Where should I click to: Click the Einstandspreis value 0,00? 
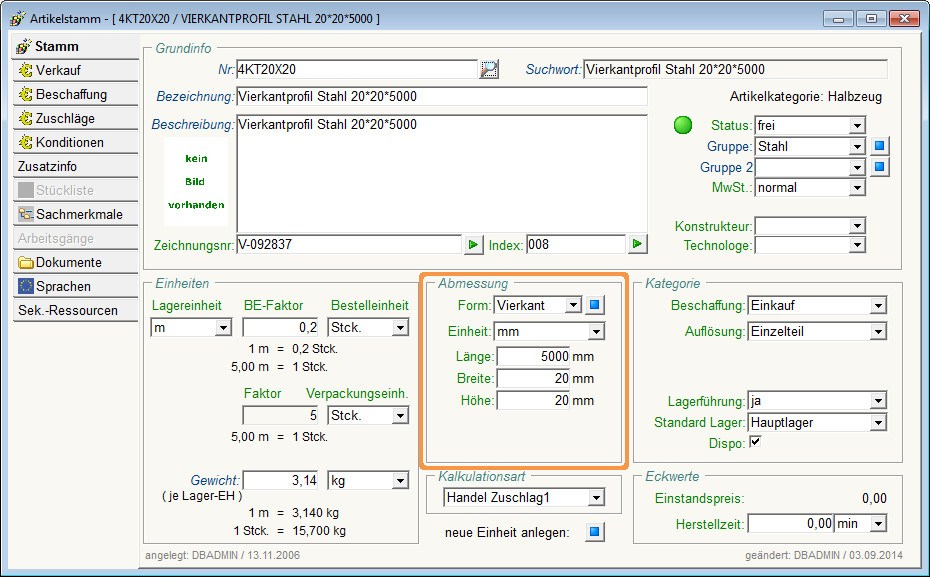click(874, 499)
